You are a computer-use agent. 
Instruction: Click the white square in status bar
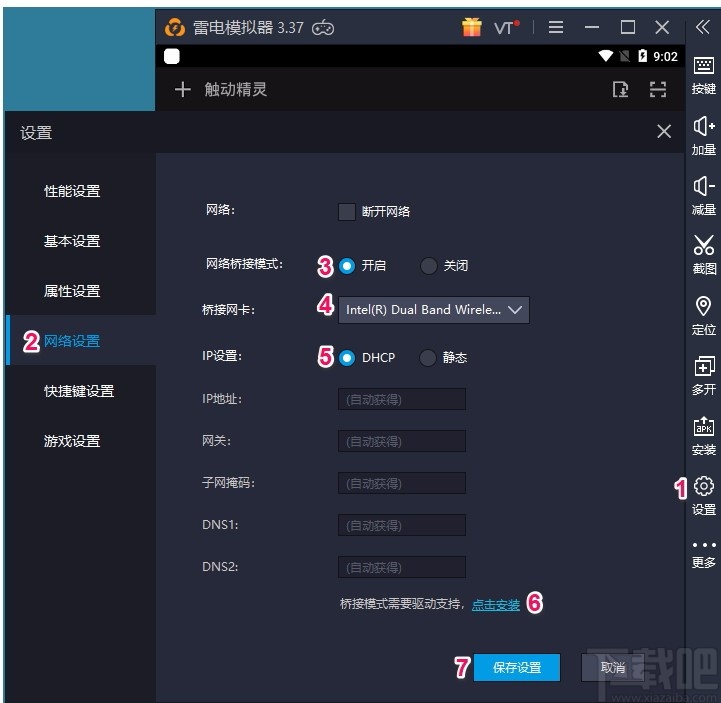click(x=172, y=56)
